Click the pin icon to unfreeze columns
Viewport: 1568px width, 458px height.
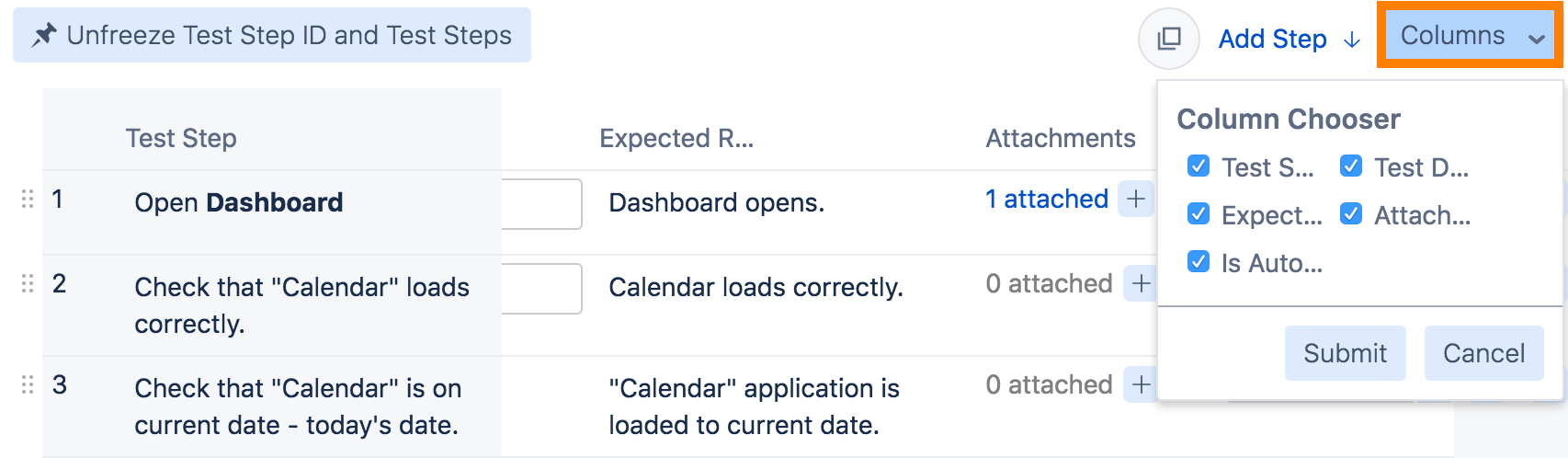pos(43,36)
